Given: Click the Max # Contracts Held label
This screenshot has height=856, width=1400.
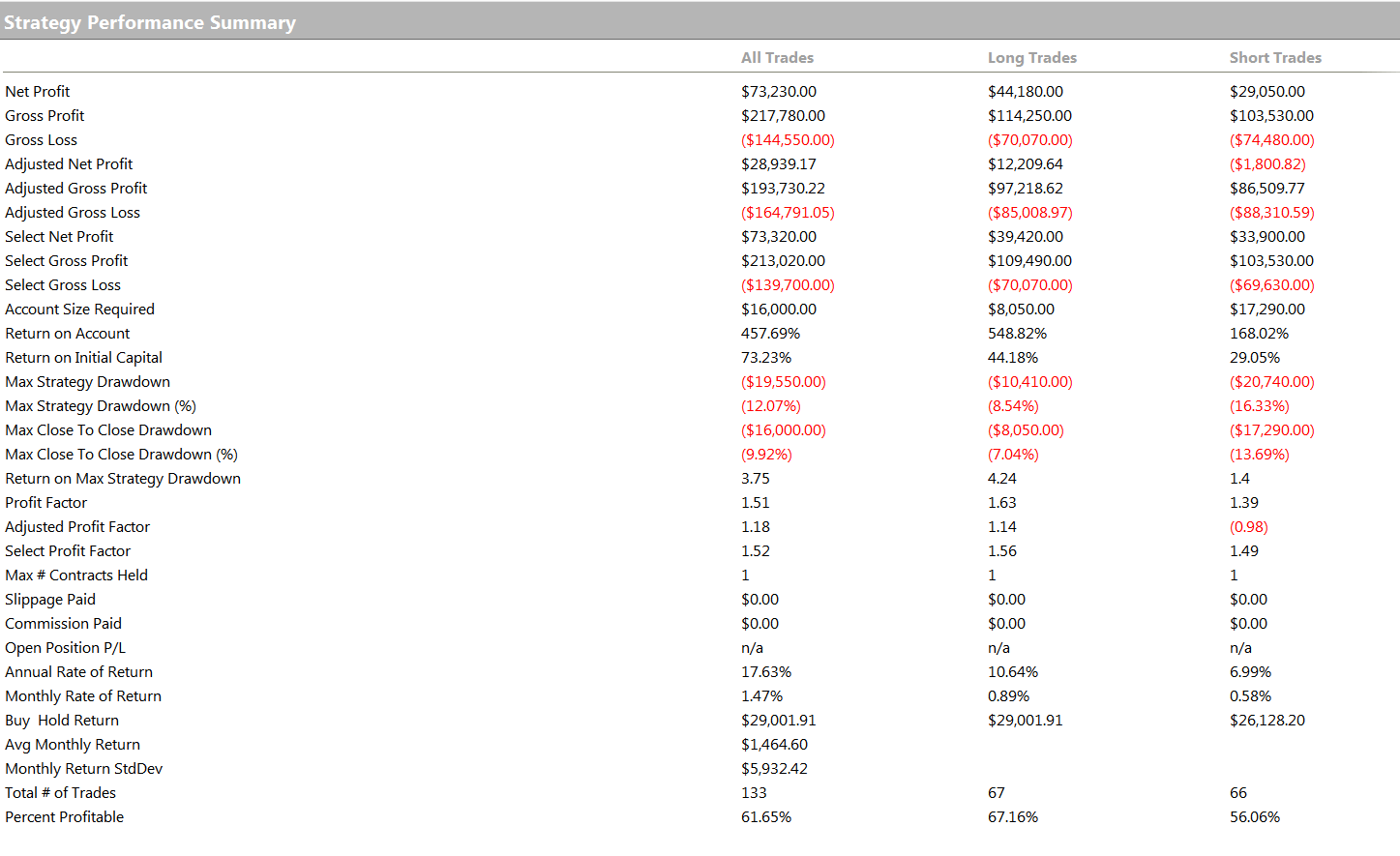Looking at the screenshot, I should click(x=76, y=576).
